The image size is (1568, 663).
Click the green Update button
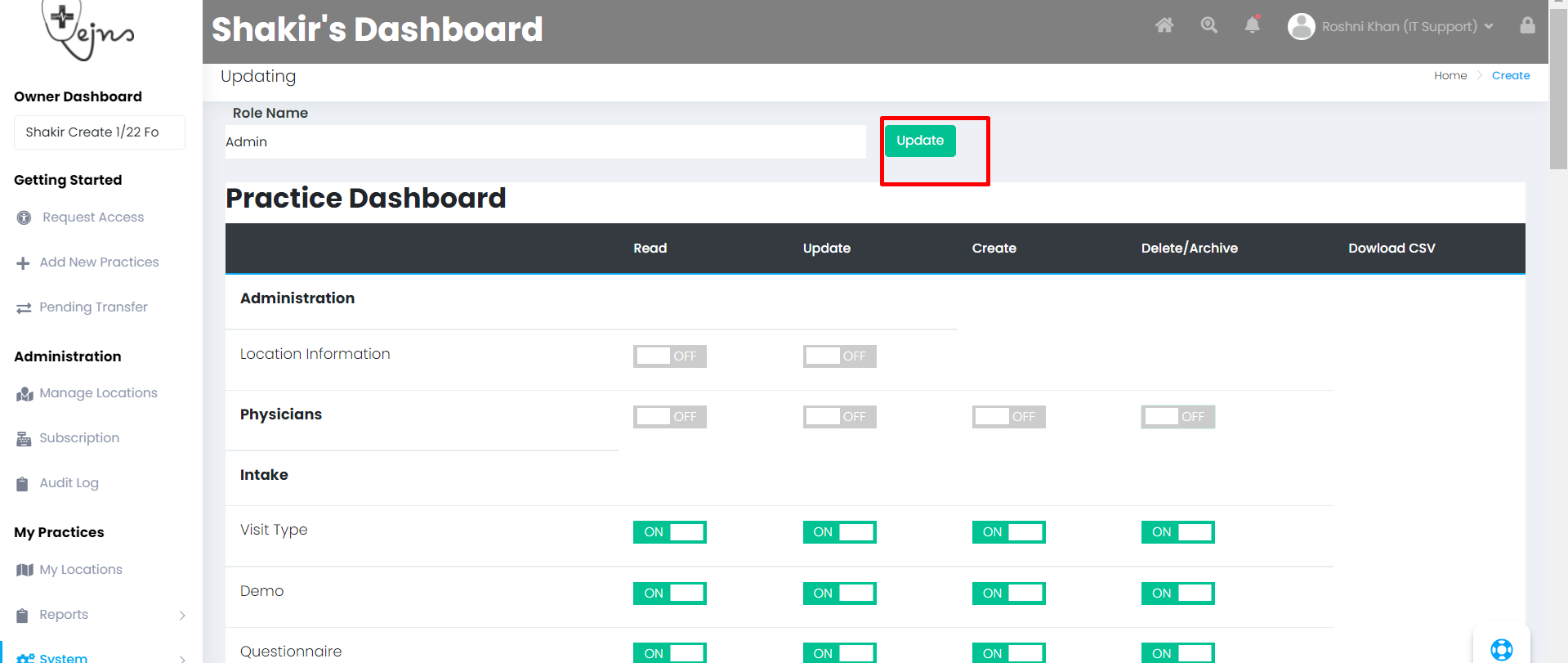[920, 141]
